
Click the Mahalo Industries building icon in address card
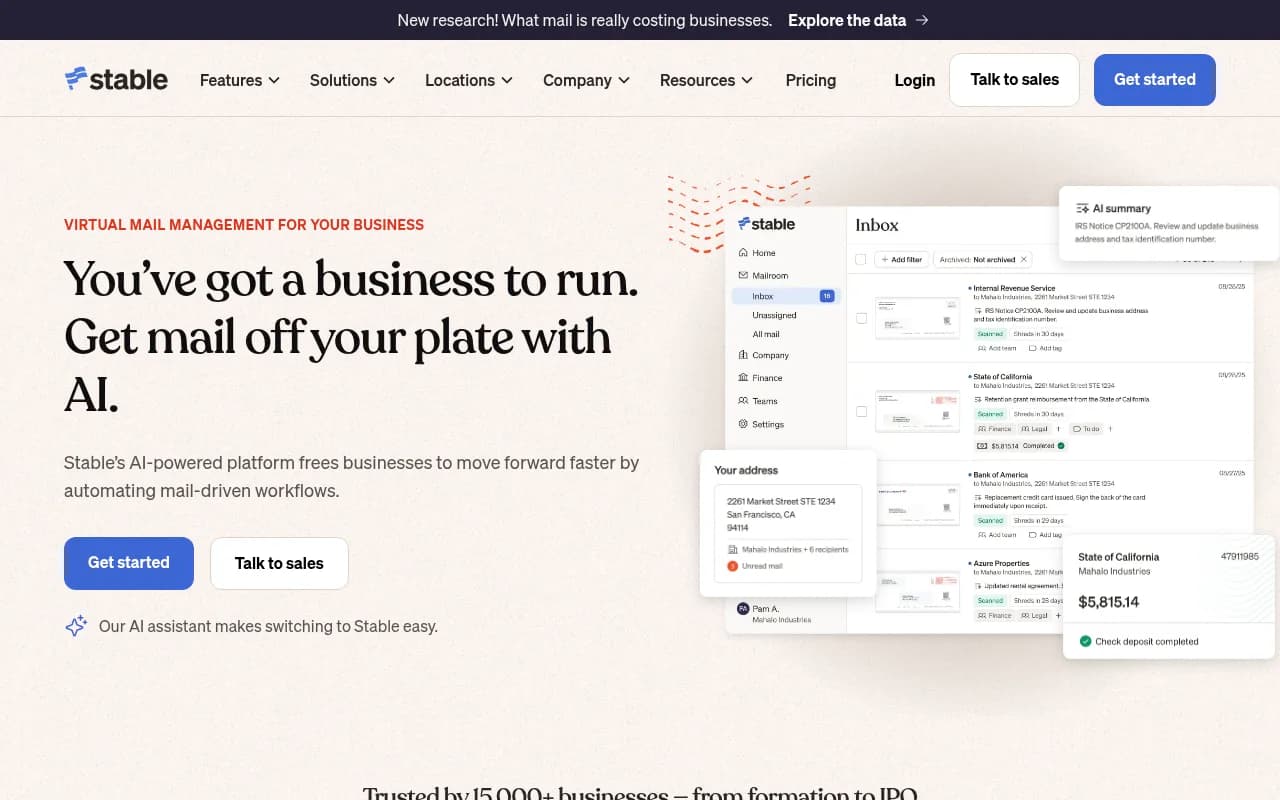733,549
